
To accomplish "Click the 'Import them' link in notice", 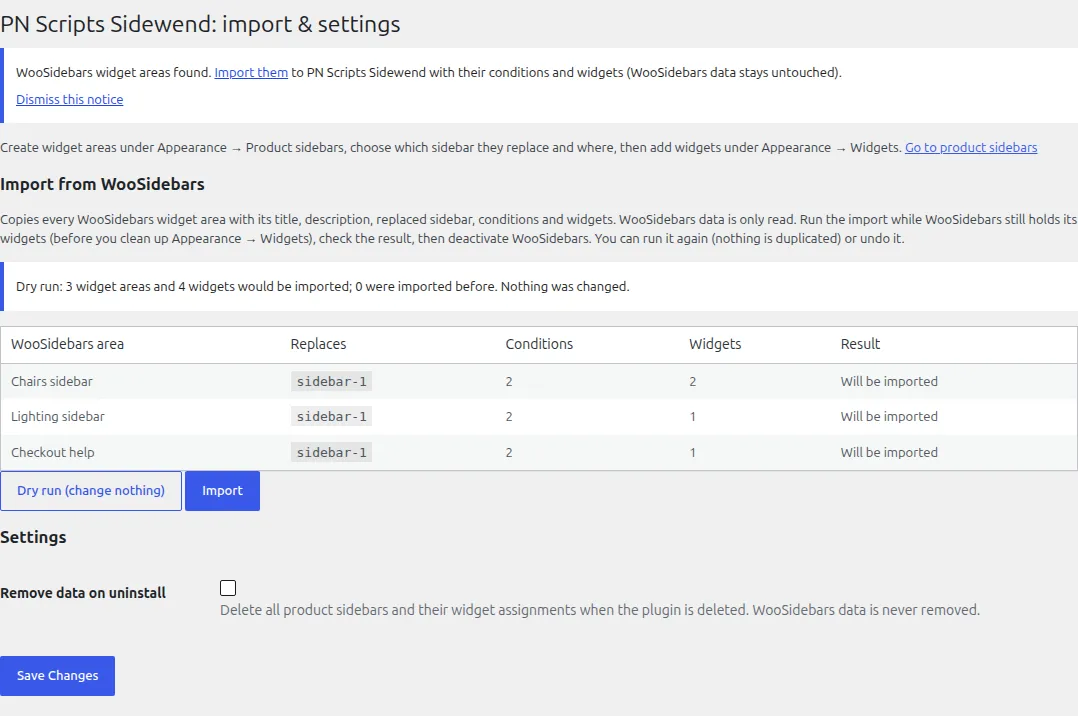I will click(251, 72).
